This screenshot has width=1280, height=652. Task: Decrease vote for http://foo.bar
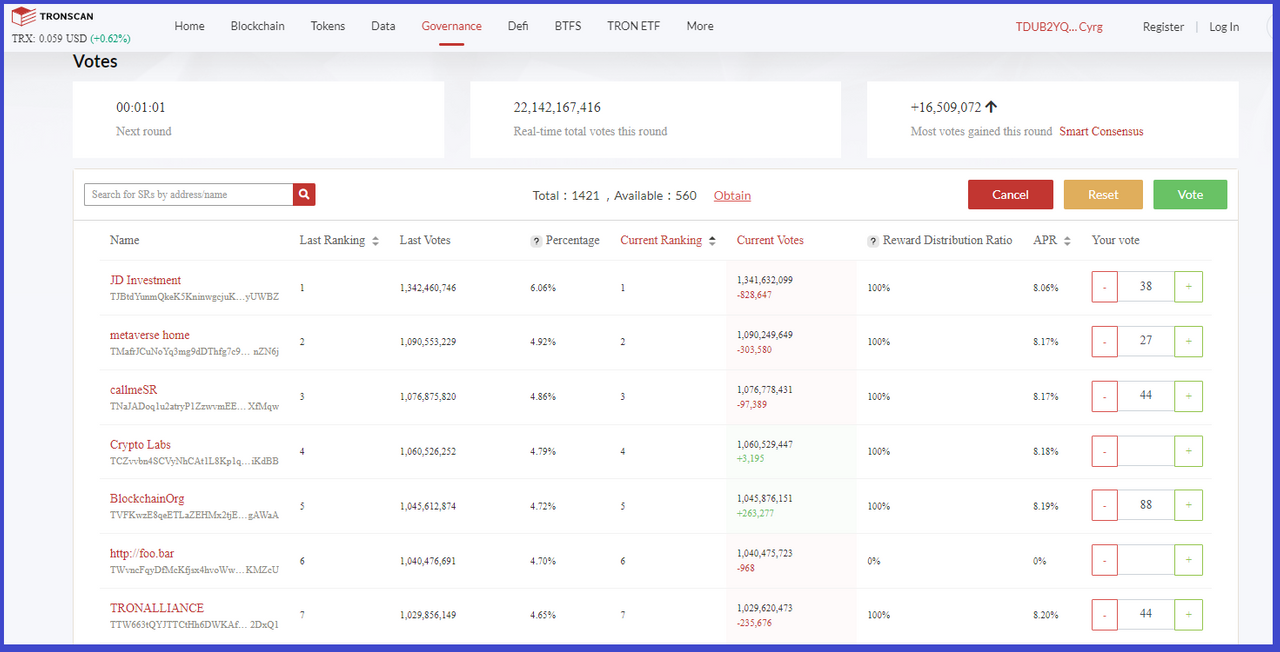(1104, 560)
